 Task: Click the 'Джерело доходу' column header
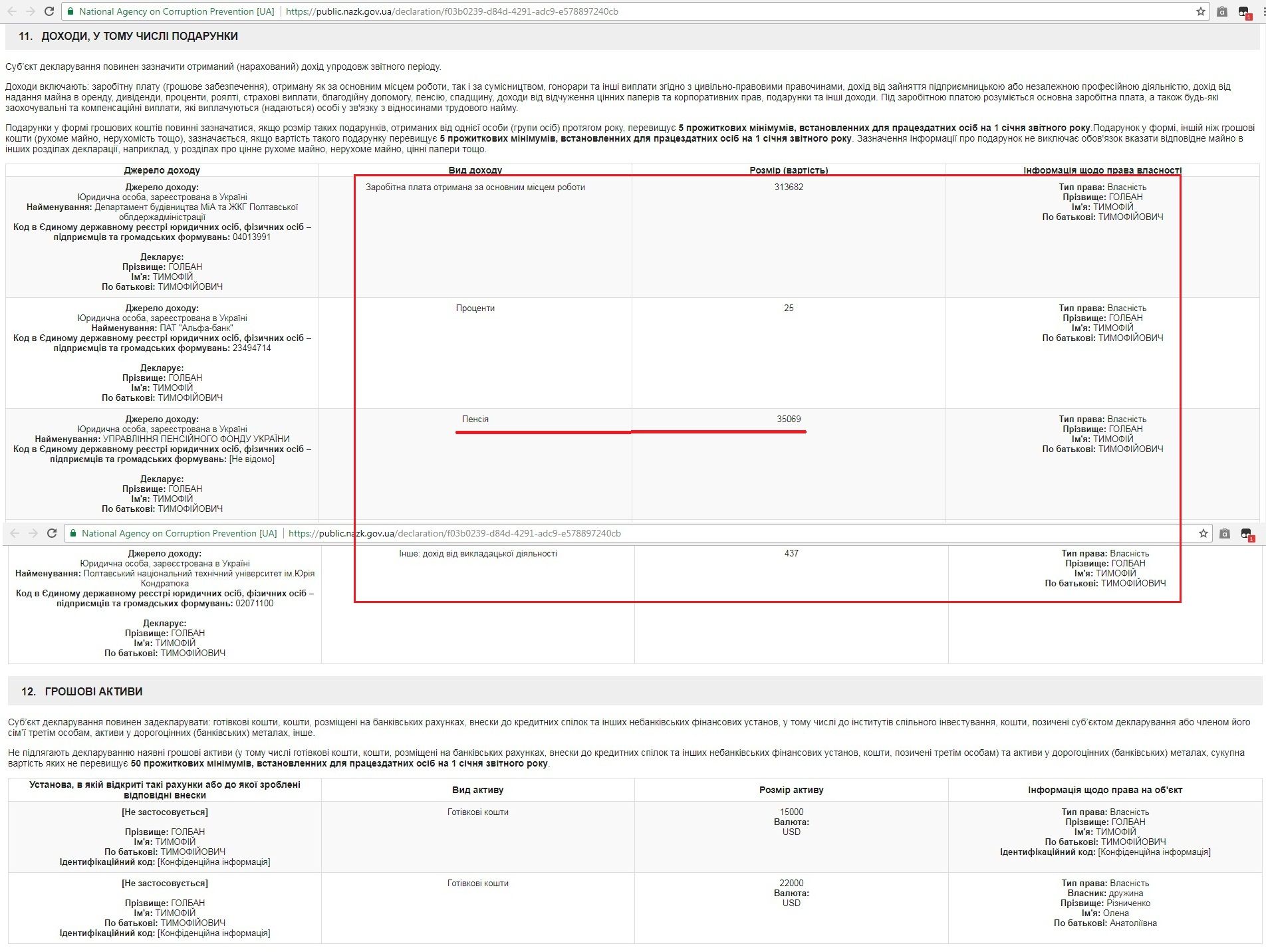[x=162, y=170]
